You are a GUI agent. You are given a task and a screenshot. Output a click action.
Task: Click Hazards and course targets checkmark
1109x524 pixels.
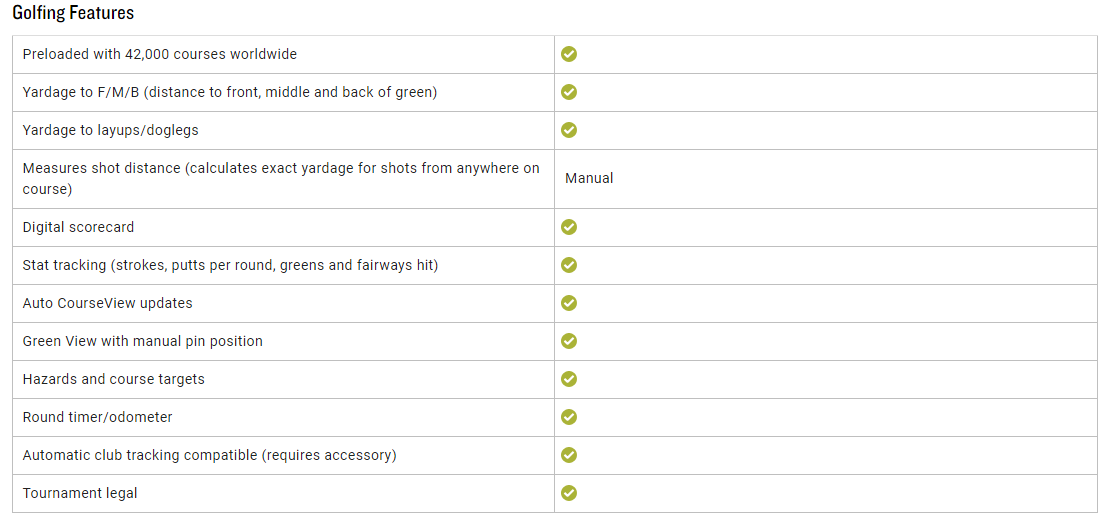tap(569, 379)
